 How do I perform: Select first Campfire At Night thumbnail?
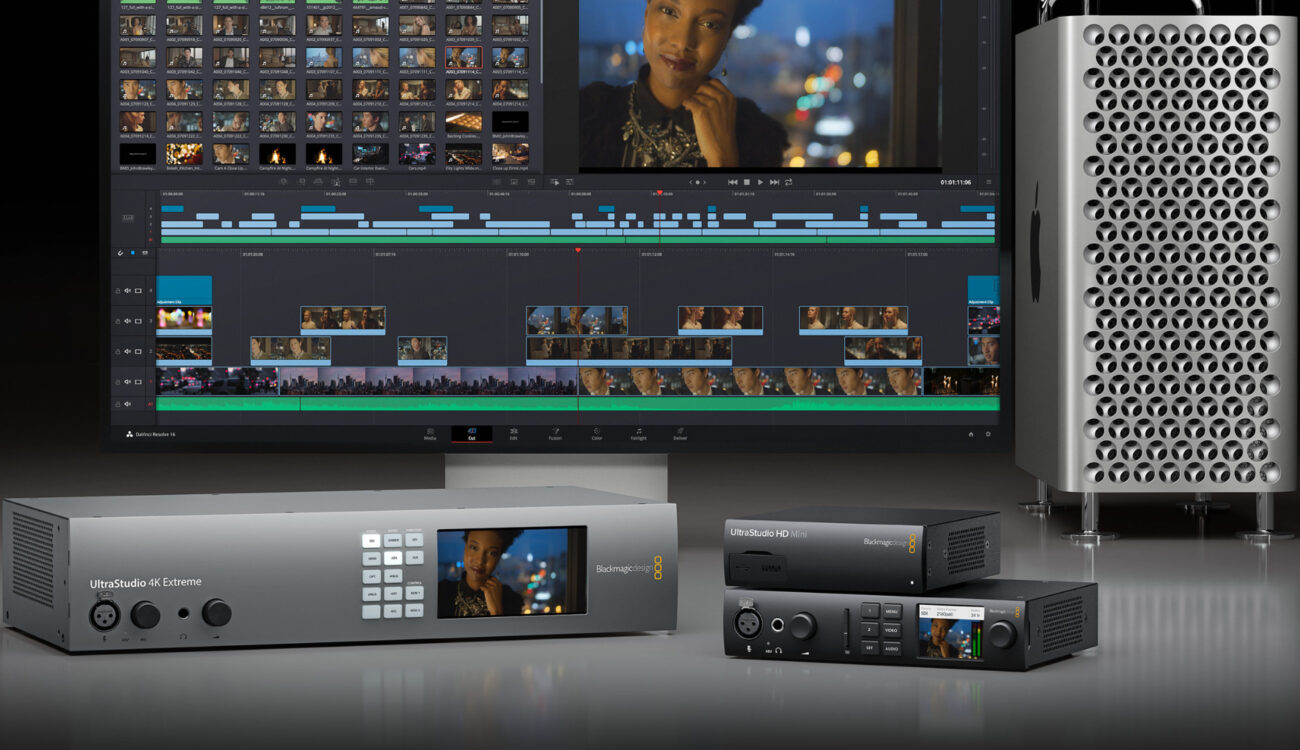point(277,154)
